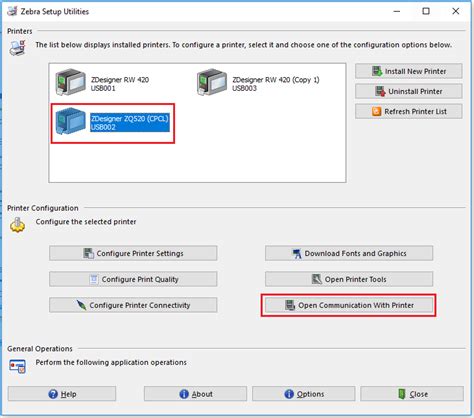Image resolution: width=474 pixels, height=418 pixels.
Task: Open Configure Print Quality
Action: point(133,279)
